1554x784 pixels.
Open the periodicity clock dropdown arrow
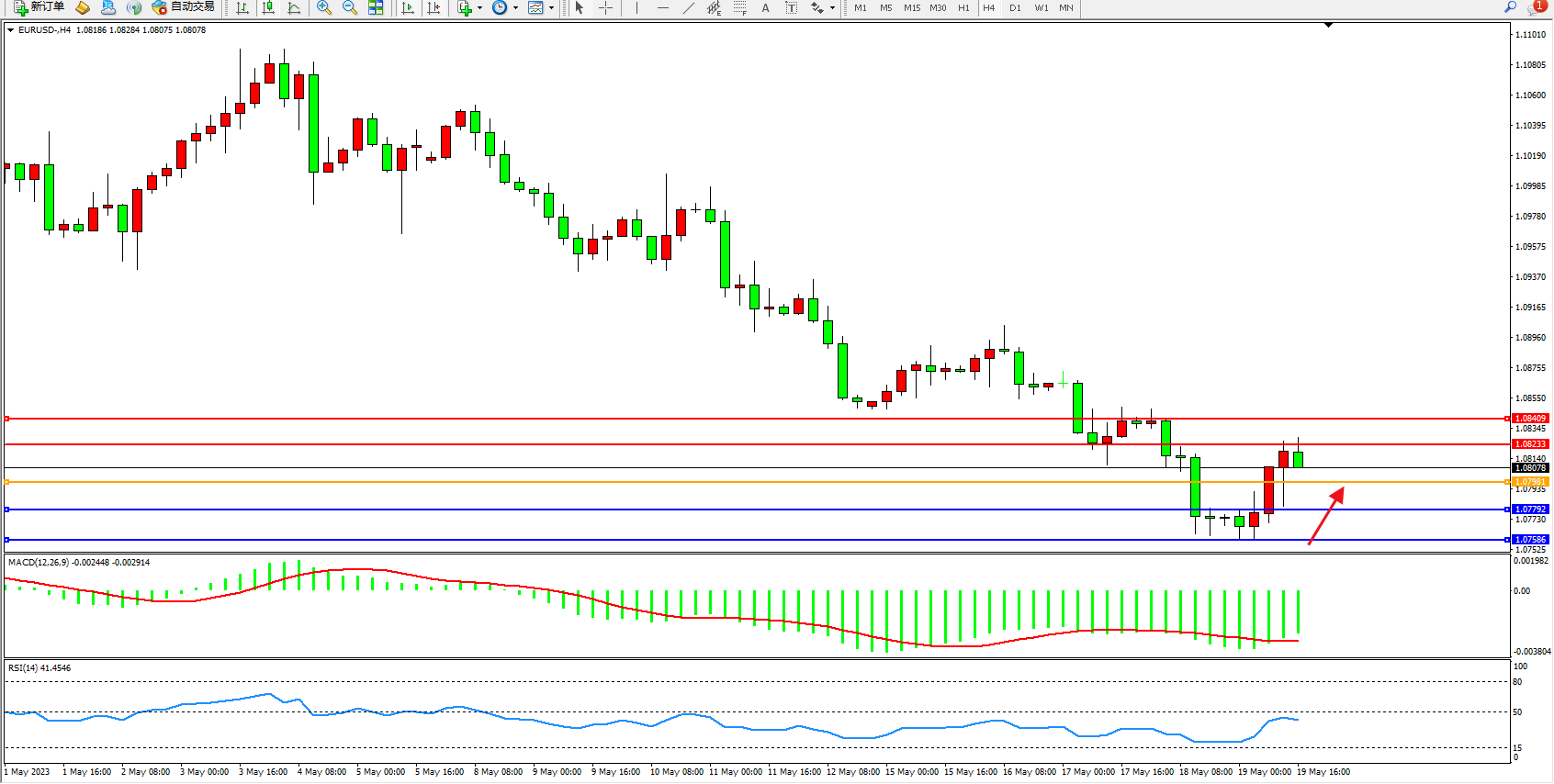pyautogui.click(x=515, y=7)
